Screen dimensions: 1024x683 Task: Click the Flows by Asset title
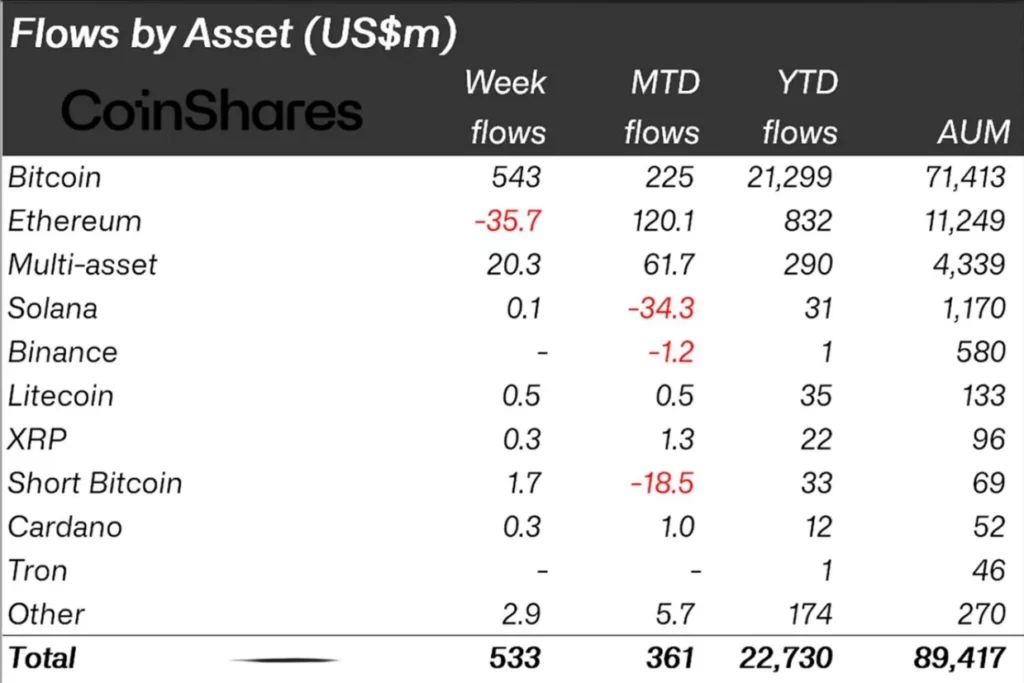[x=233, y=33]
